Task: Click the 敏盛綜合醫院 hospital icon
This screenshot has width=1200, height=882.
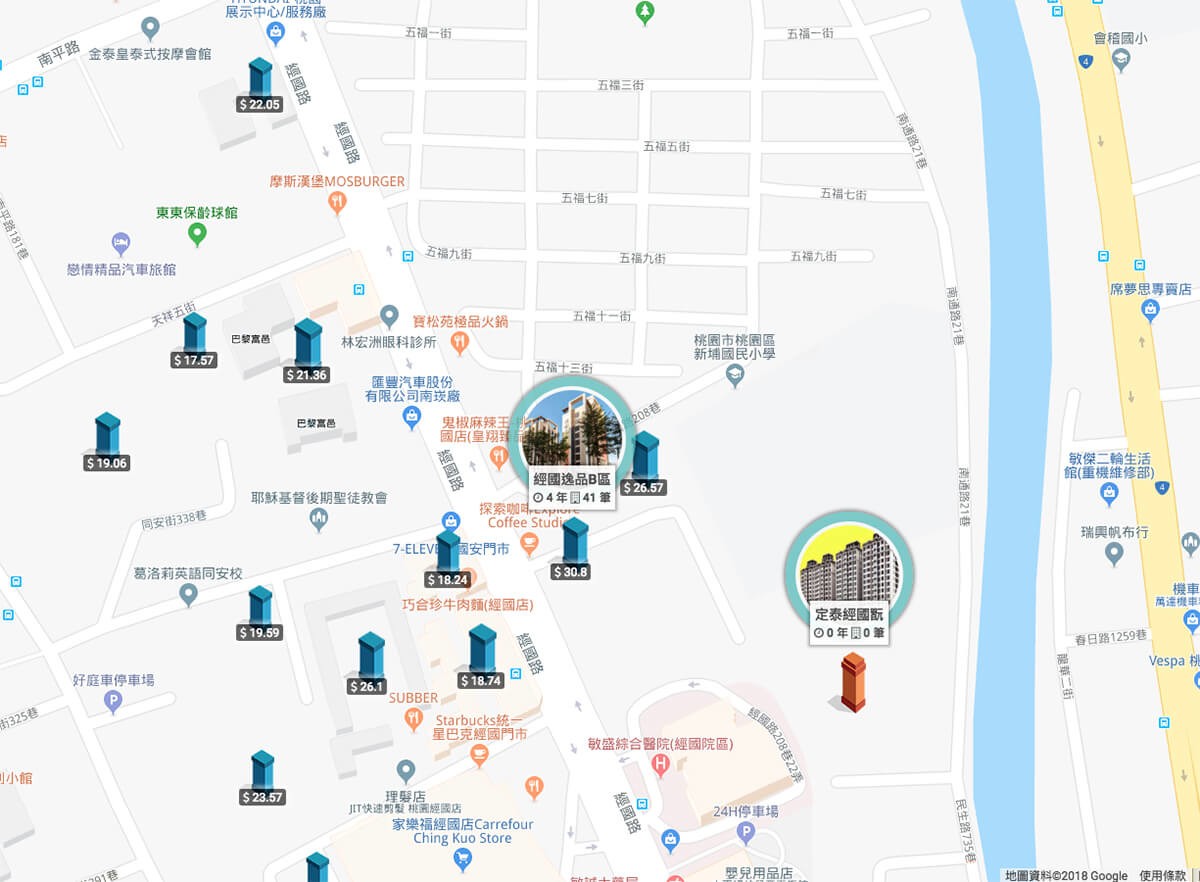Action: click(x=659, y=766)
